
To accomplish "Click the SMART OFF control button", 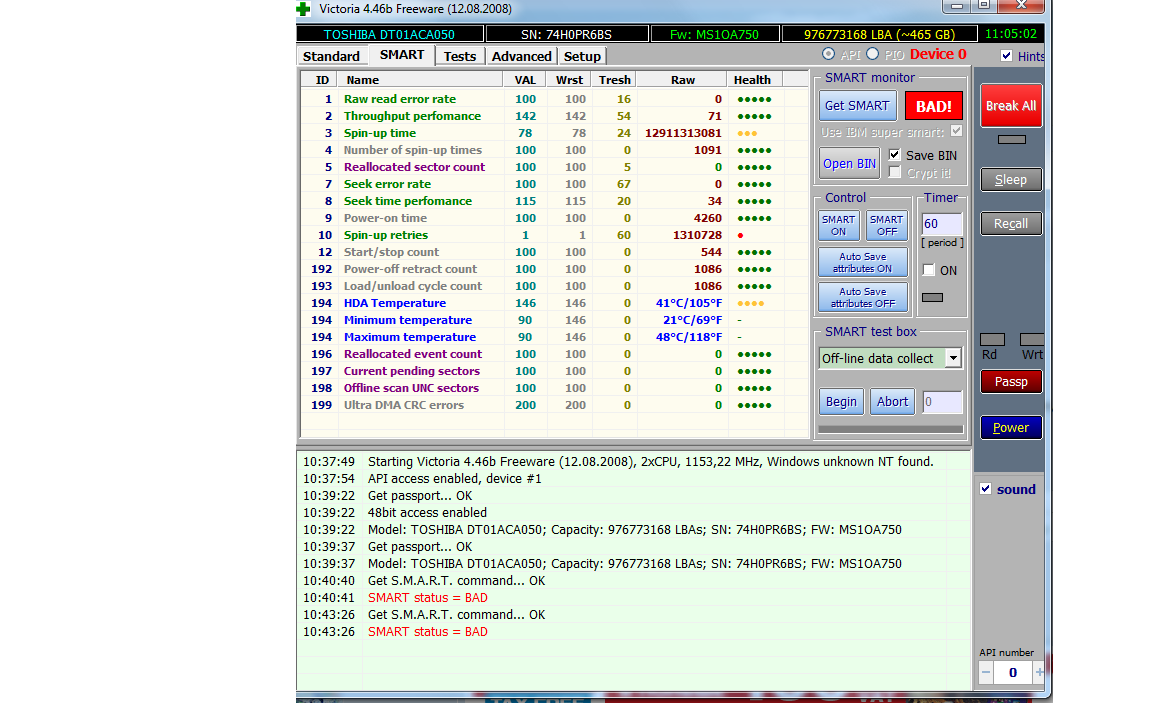I will (886, 225).
